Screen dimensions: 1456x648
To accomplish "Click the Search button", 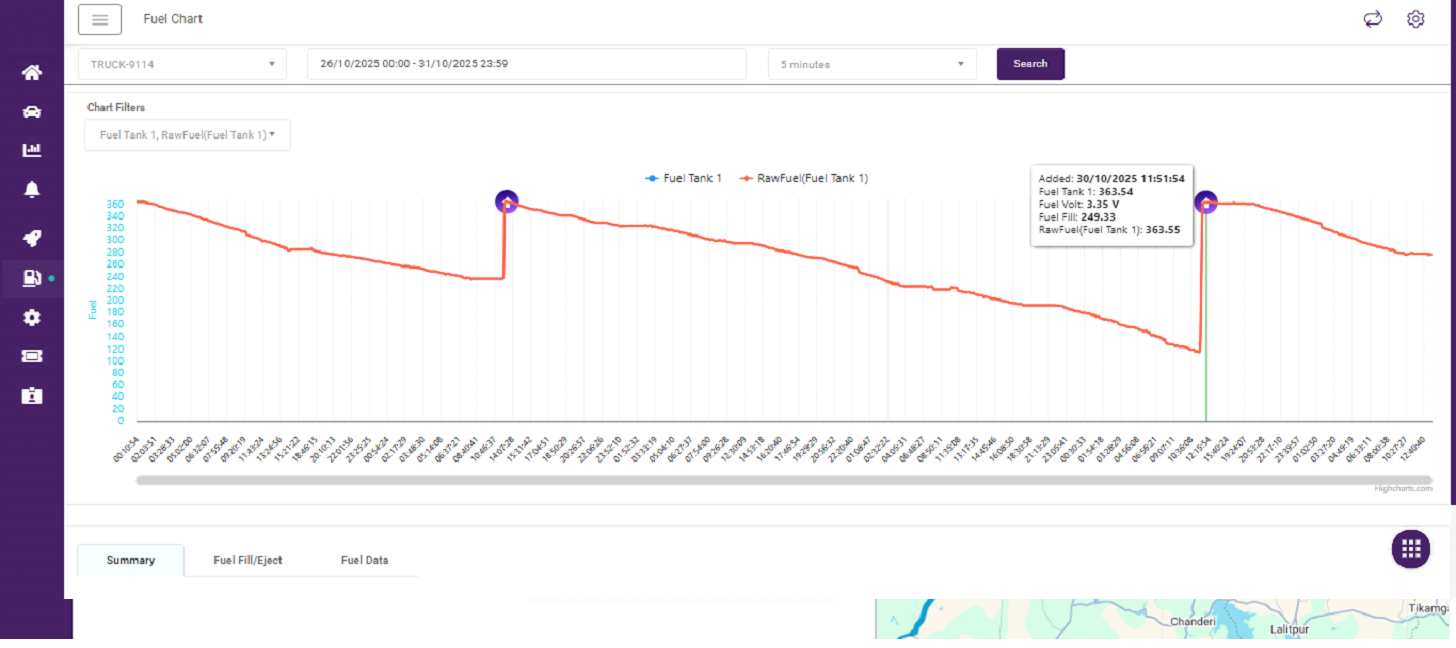I will [1030, 64].
